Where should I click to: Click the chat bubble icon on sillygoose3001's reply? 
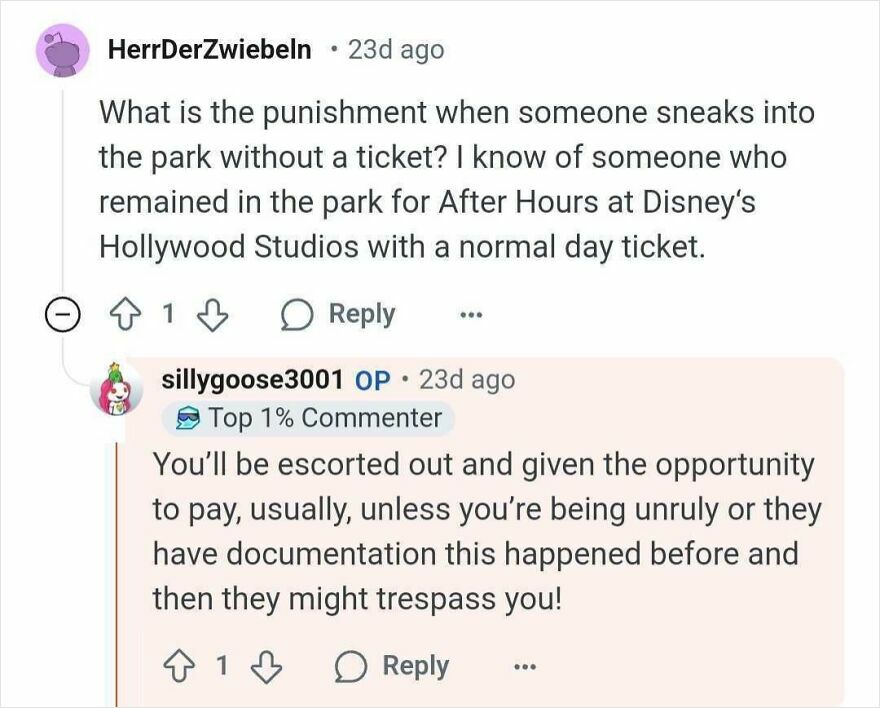tap(351, 665)
